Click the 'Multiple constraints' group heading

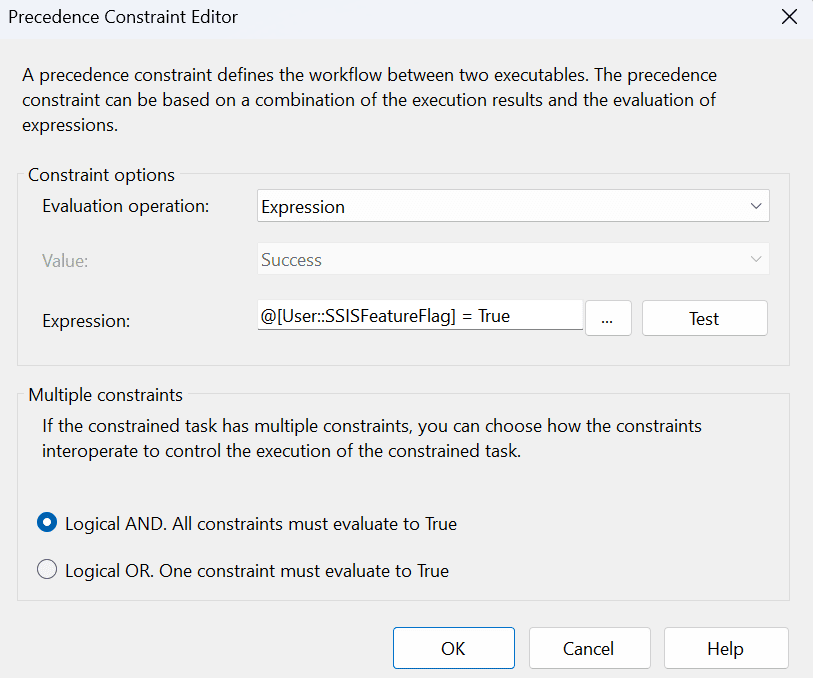[105, 395]
